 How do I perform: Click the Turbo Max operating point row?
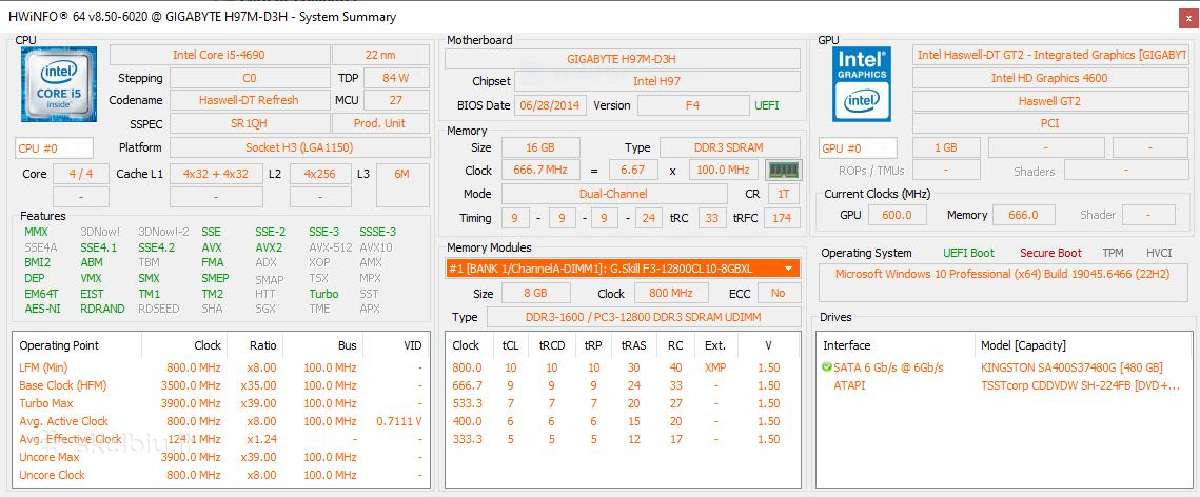click(222, 403)
